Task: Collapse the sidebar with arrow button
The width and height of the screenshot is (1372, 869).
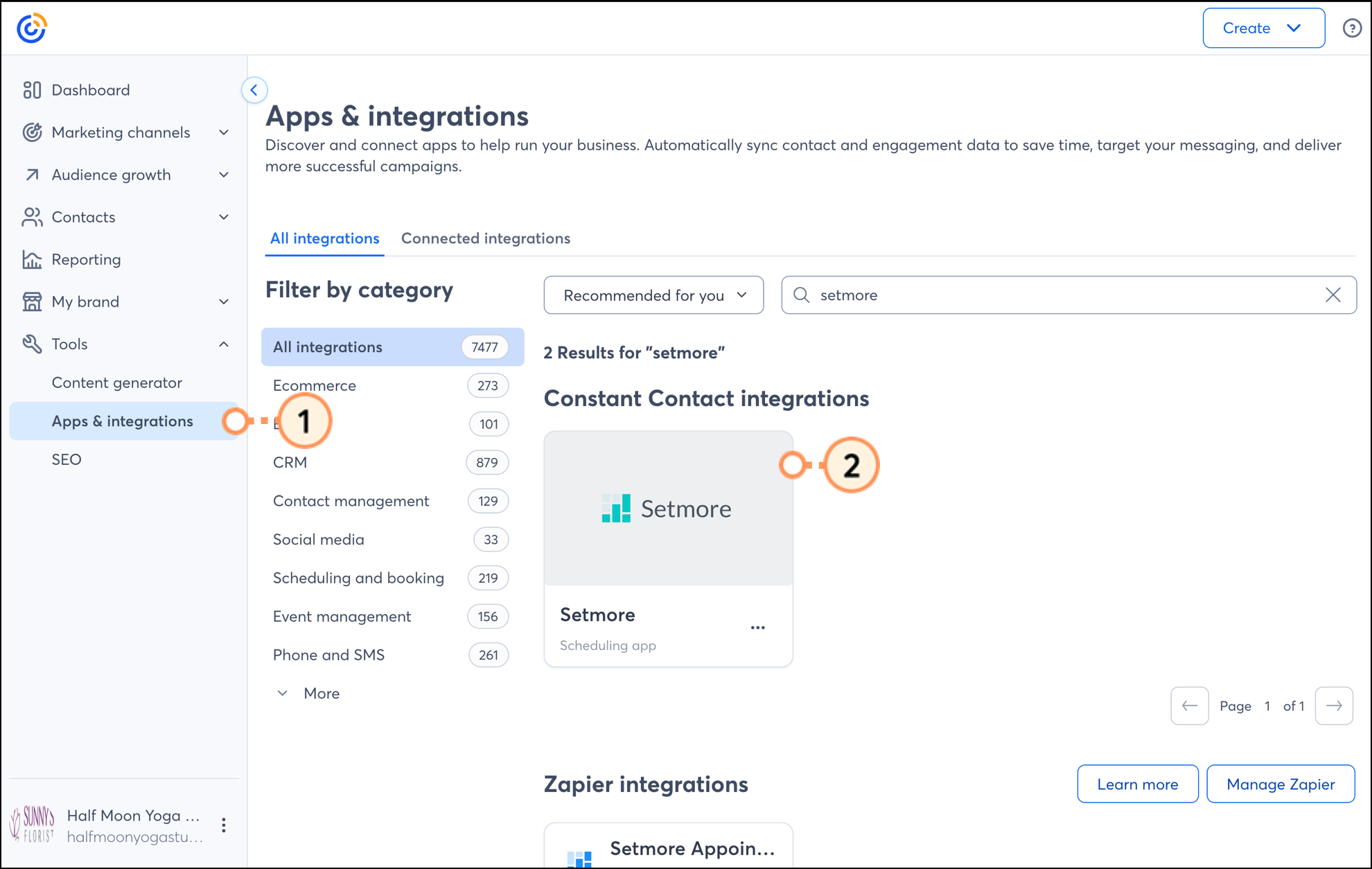Action: [254, 90]
